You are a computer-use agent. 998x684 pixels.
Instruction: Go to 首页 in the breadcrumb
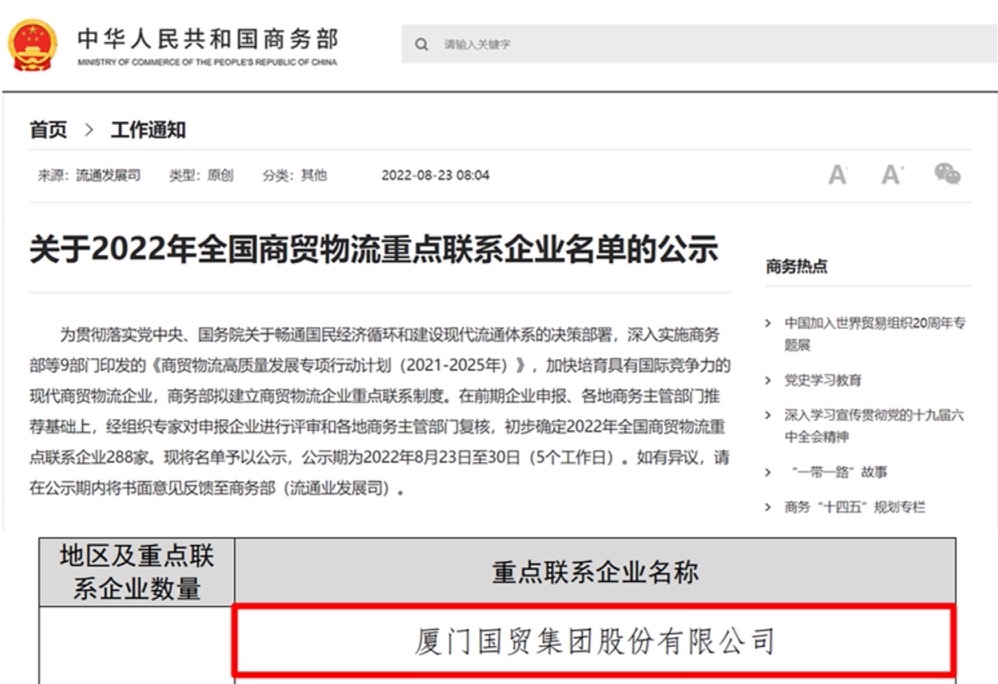pos(48,130)
